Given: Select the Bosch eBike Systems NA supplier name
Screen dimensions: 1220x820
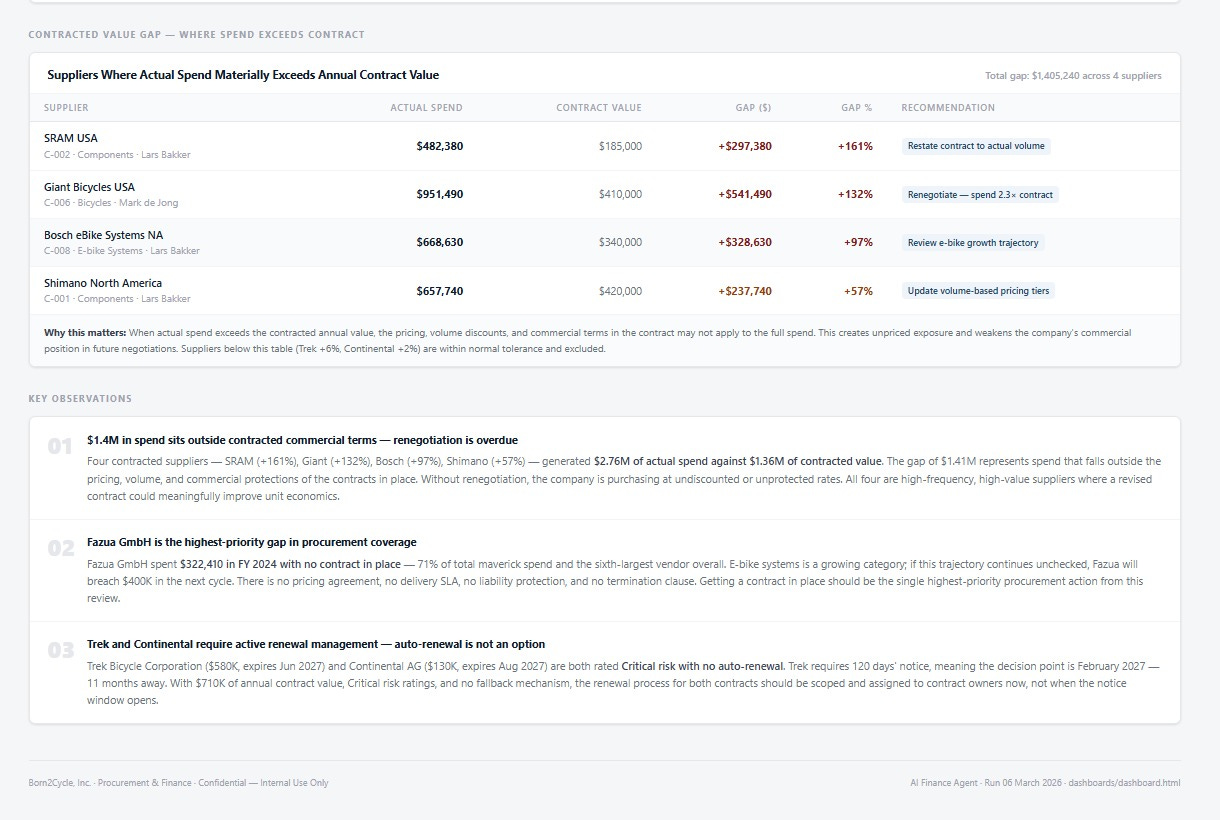Looking at the screenshot, I should coord(103,235).
